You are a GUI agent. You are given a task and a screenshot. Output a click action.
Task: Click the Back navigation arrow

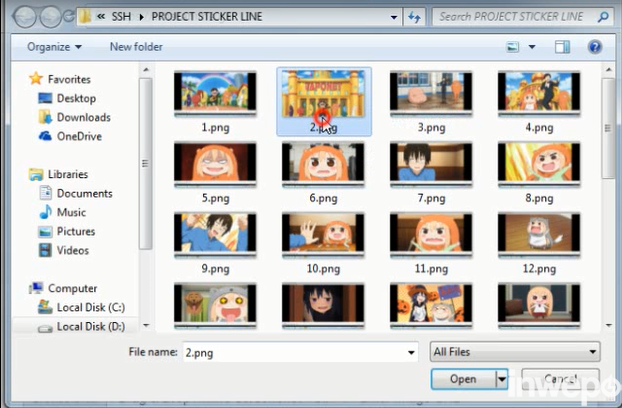(25, 17)
